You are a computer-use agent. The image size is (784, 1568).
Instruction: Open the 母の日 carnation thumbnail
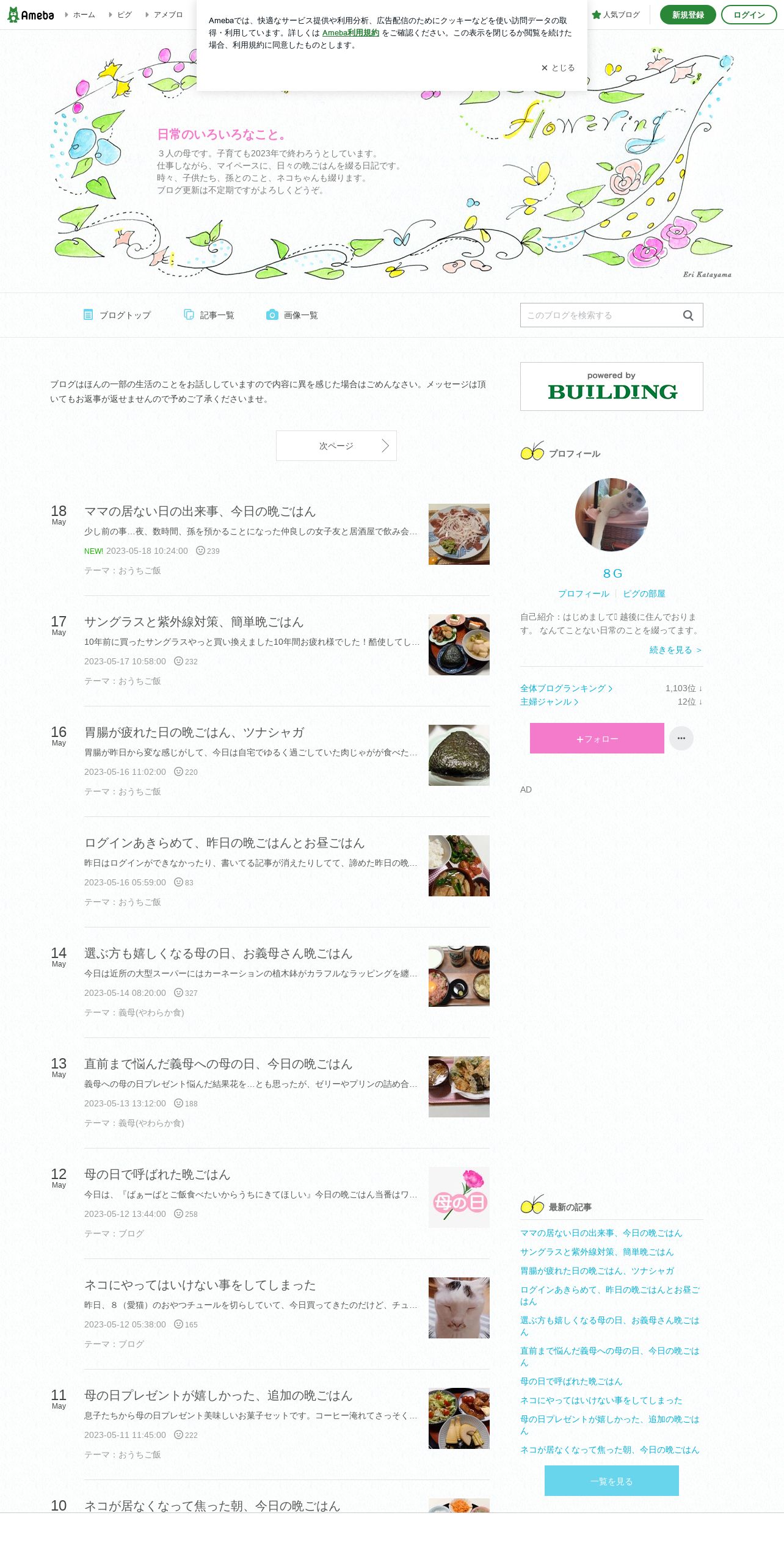tap(459, 1197)
